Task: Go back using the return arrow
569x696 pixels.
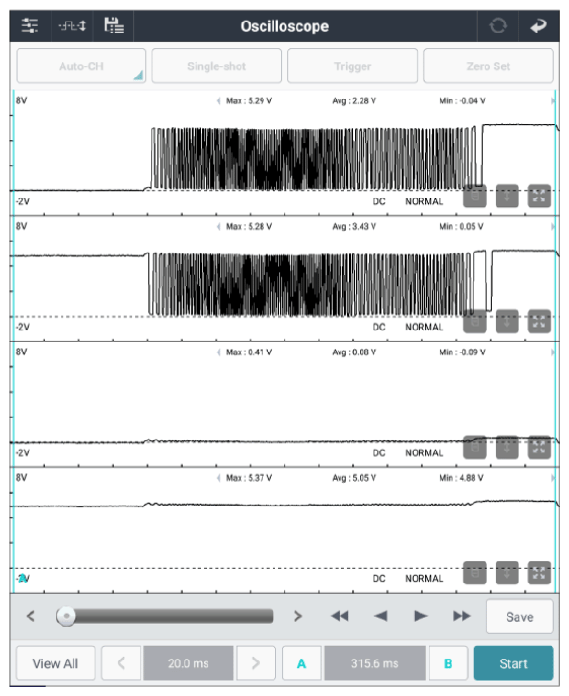Action: (538, 26)
